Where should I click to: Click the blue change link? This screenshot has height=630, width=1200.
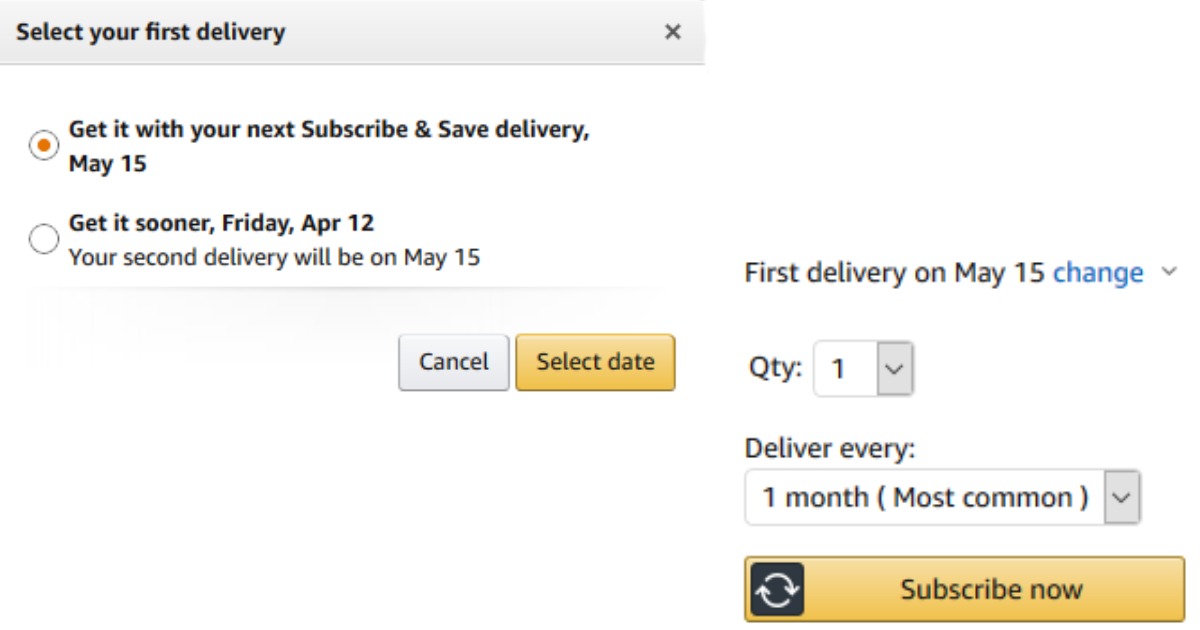[x=1098, y=273]
